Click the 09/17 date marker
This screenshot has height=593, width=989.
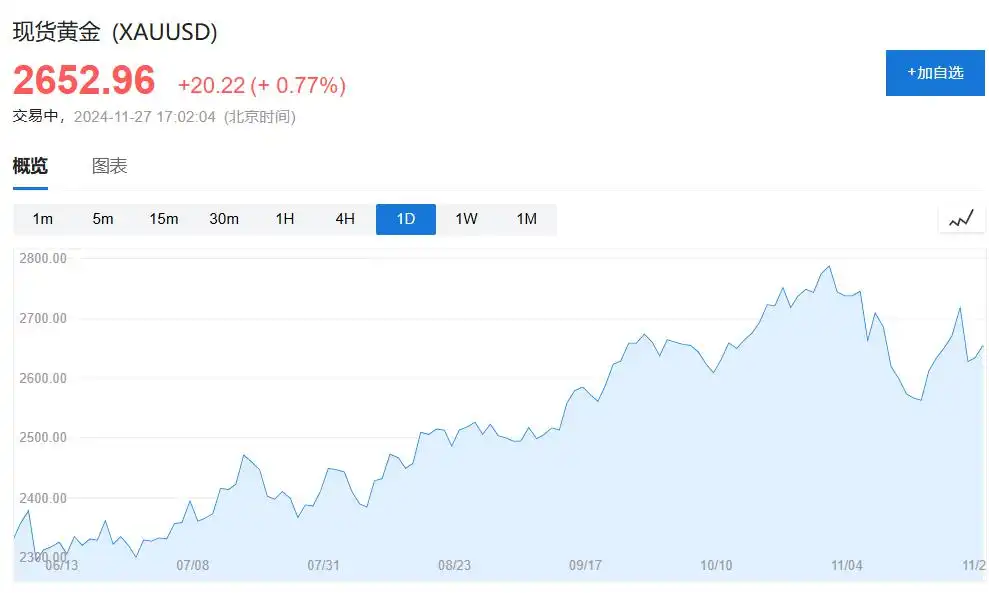tap(585, 565)
